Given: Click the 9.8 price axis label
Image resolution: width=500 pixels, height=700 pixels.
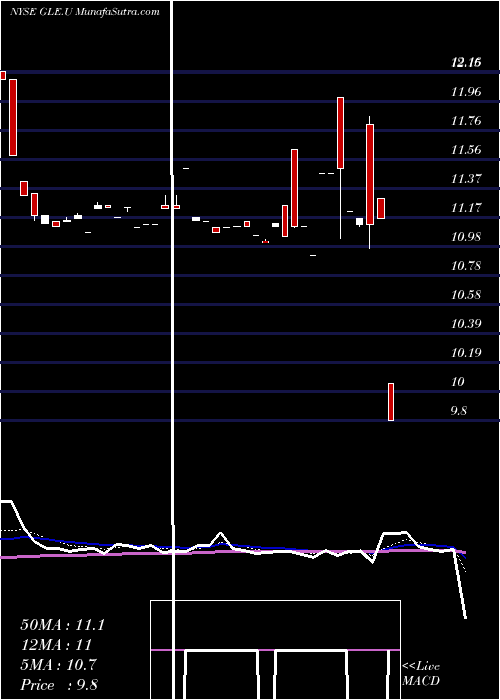Looking at the screenshot, I should pyautogui.click(x=459, y=411).
